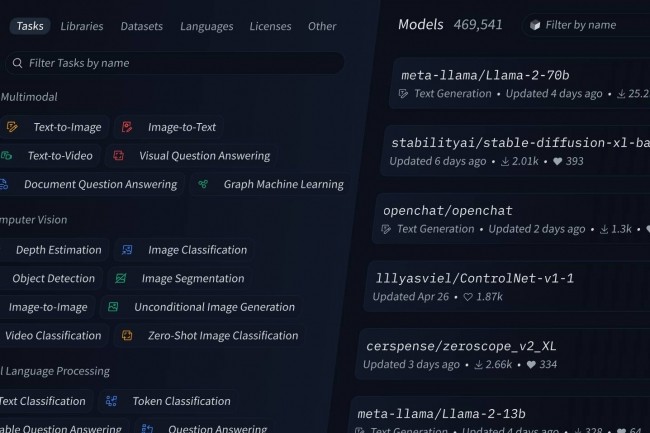The height and width of the screenshot is (433, 650).
Task: Click Text Generation icon on Llama-2-70b card
Action: [403, 94]
